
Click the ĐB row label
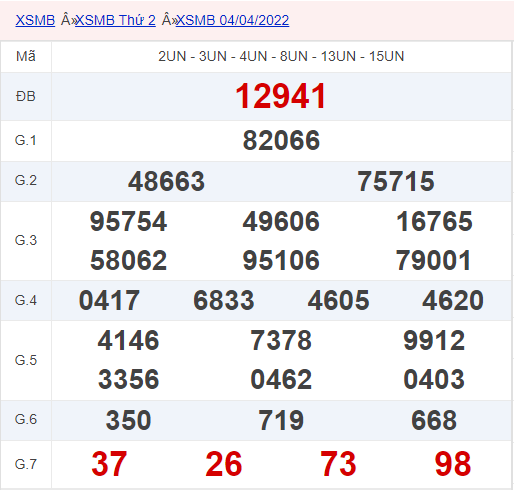26,97
